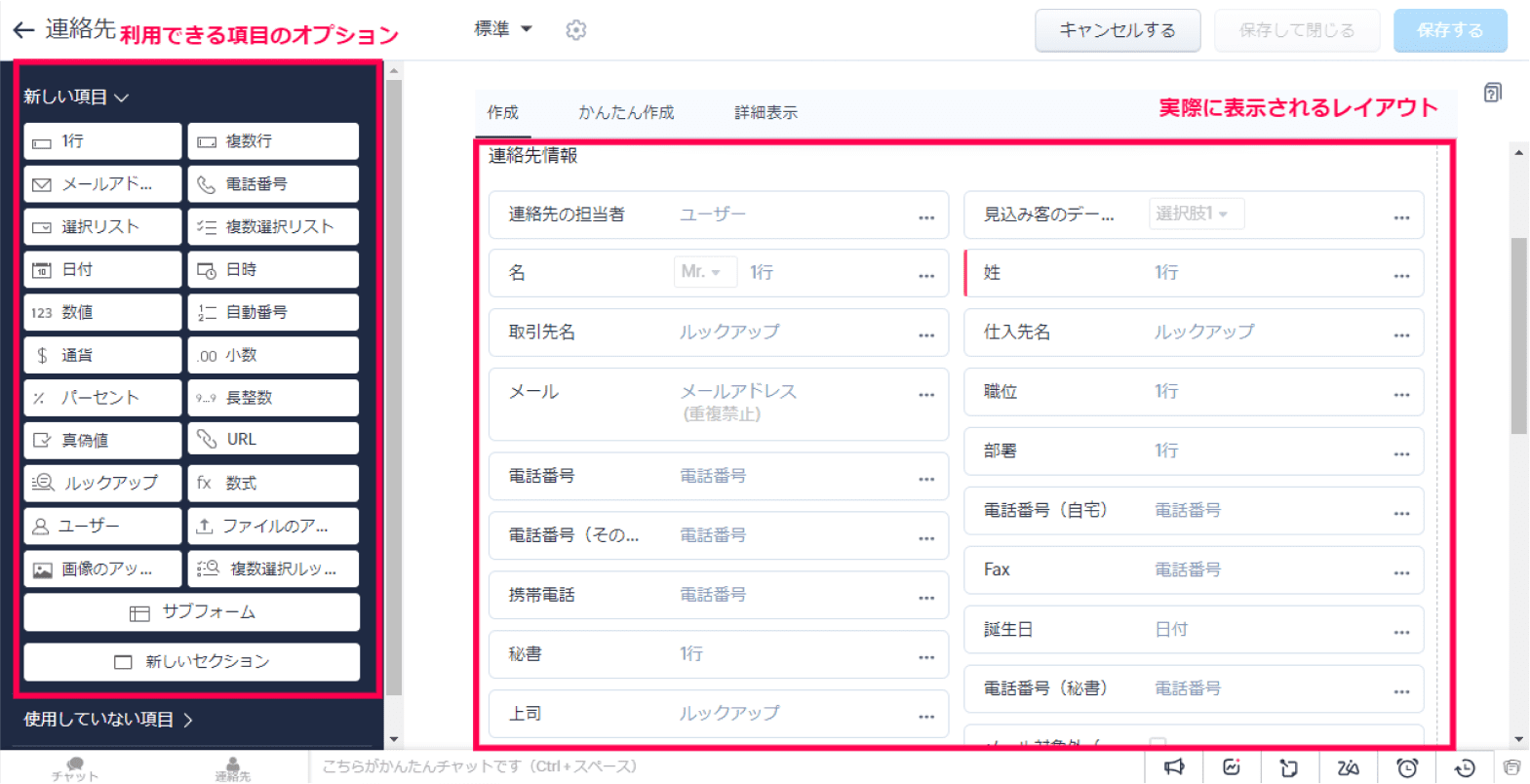Switch to the かんたん作成 tab
This screenshot has height=784, width=1530.
tap(626, 113)
